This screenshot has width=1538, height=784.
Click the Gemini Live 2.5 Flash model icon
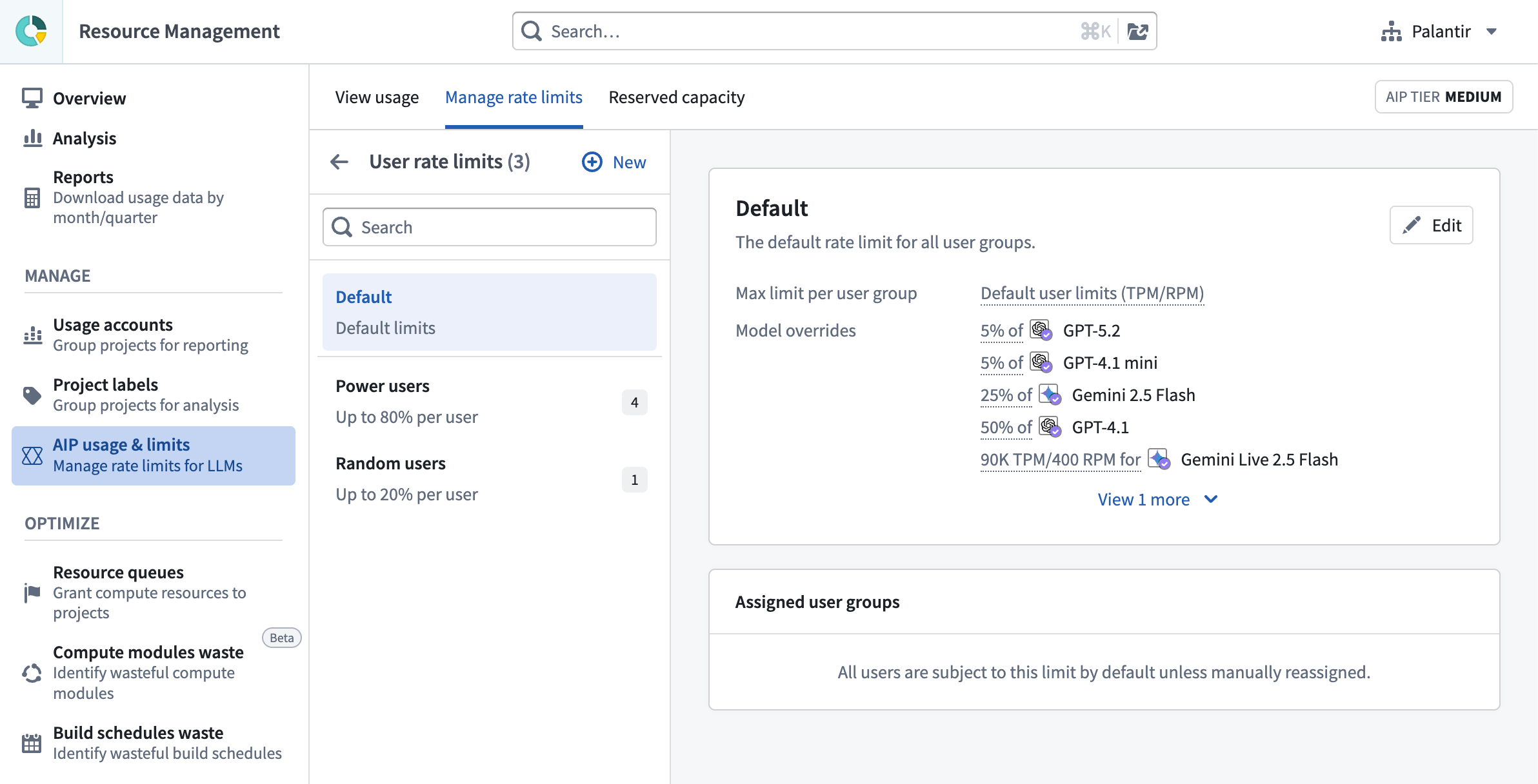[x=1159, y=459]
